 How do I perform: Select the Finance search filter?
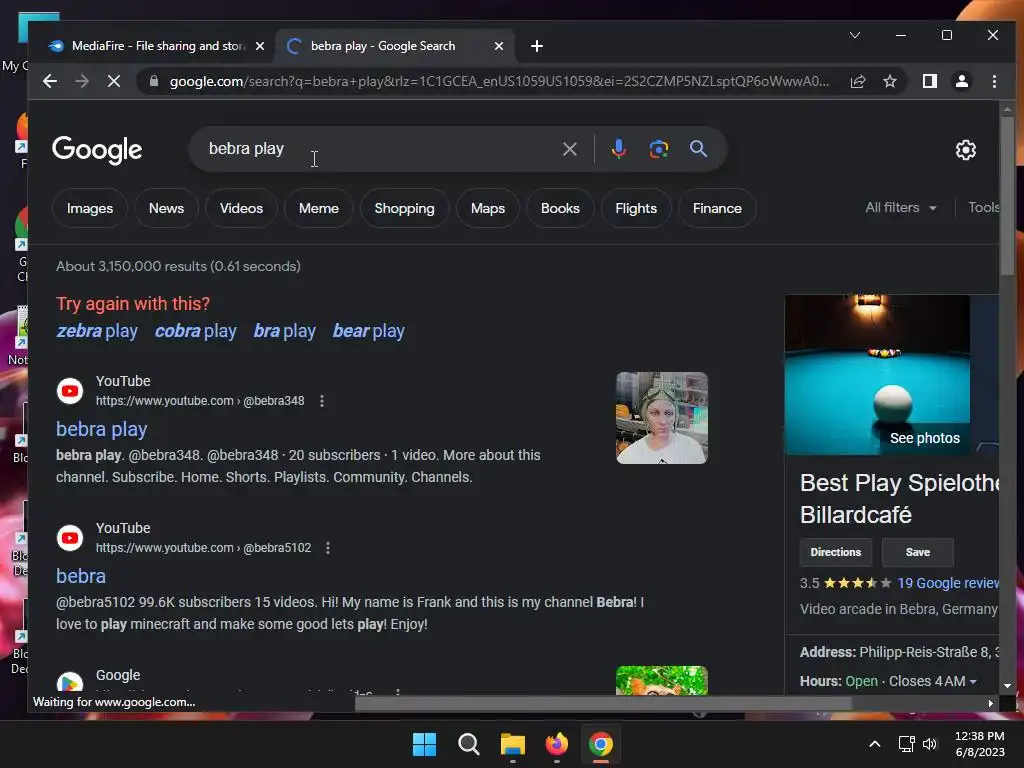point(717,208)
